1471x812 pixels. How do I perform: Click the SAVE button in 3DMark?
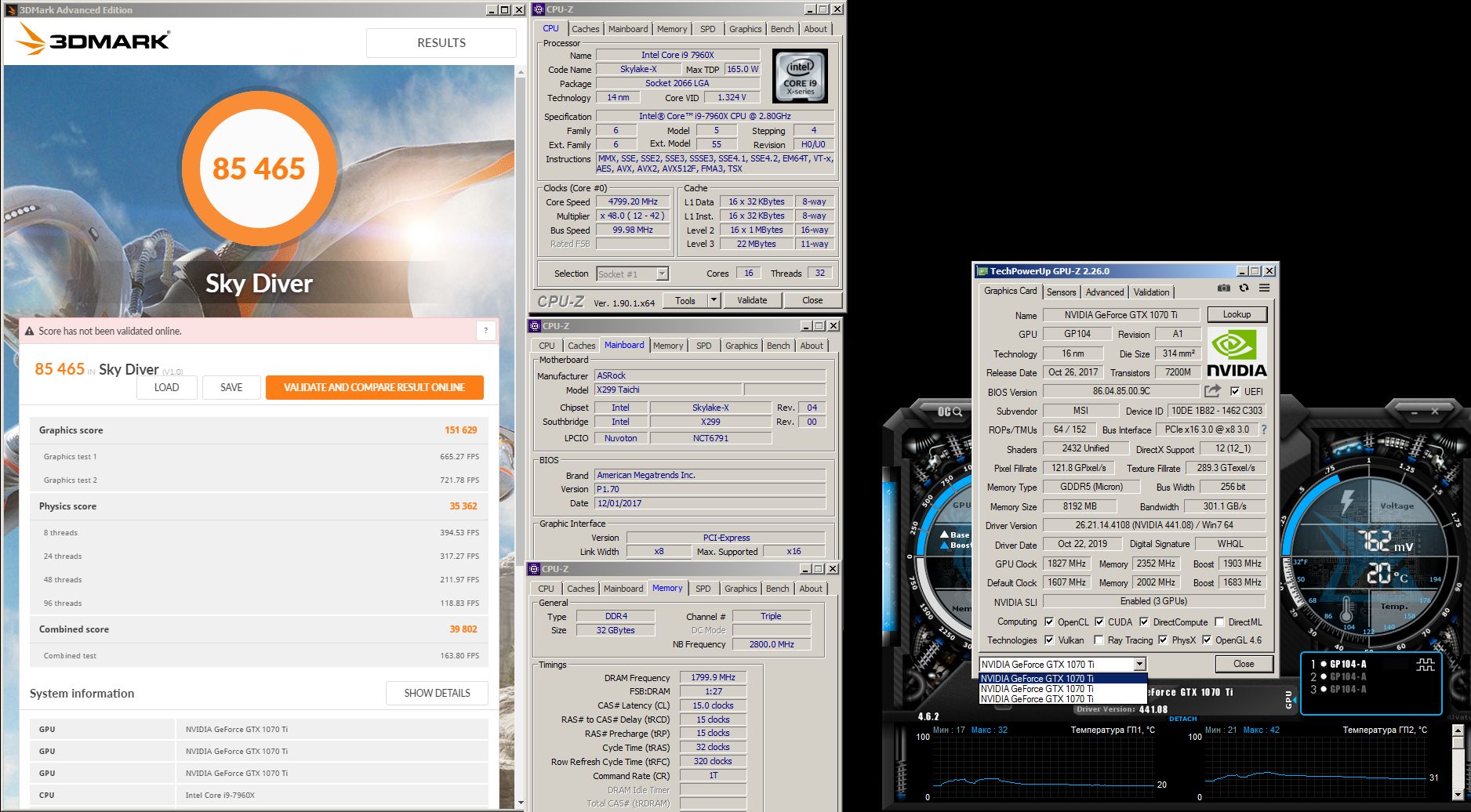point(231,387)
